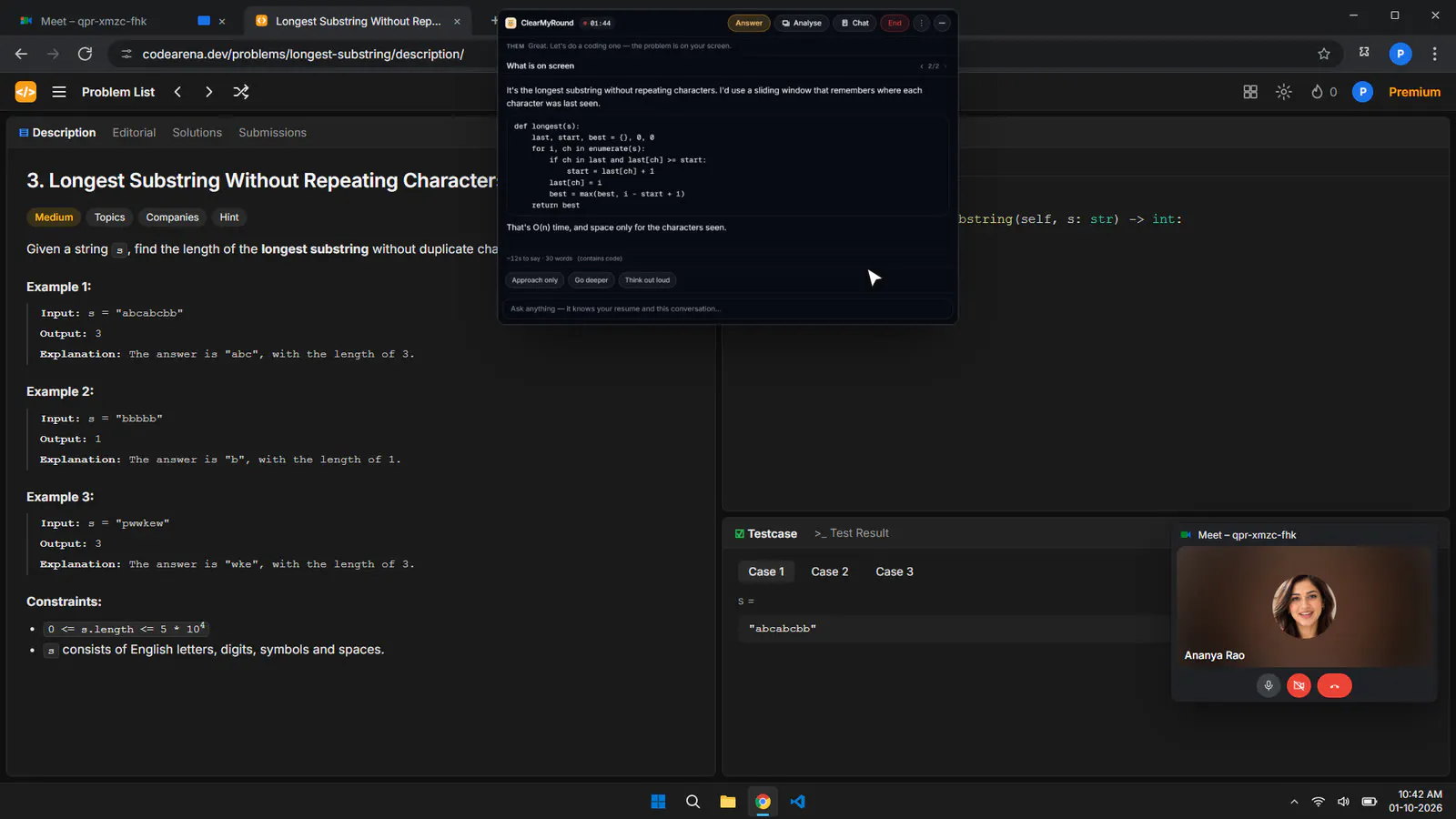Viewport: 1456px width, 819px height.
Task: Click the Analyse button in ClearMyRound
Action: pyautogui.click(x=802, y=23)
